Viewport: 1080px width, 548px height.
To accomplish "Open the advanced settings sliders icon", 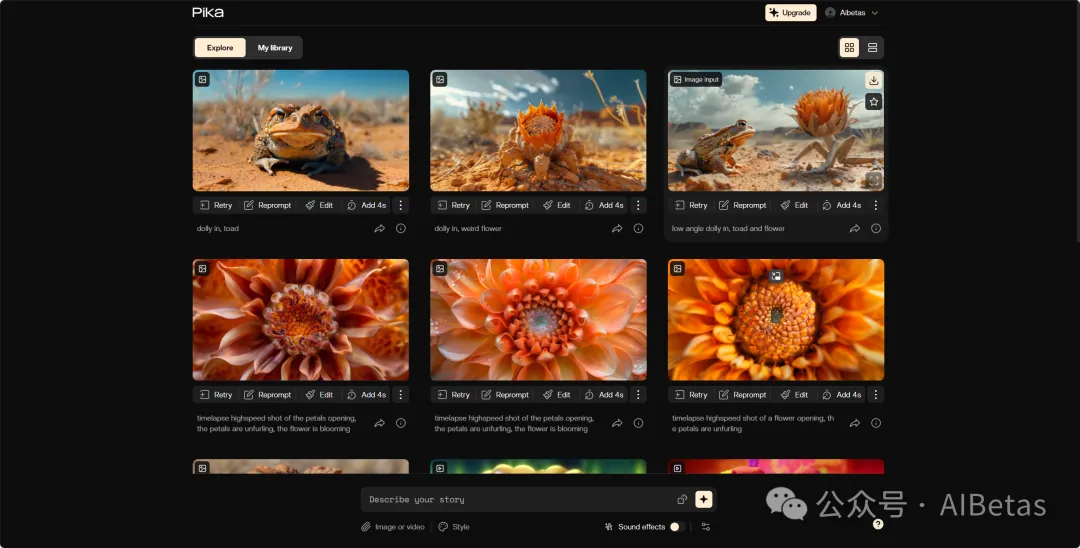I will tap(706, 527).
